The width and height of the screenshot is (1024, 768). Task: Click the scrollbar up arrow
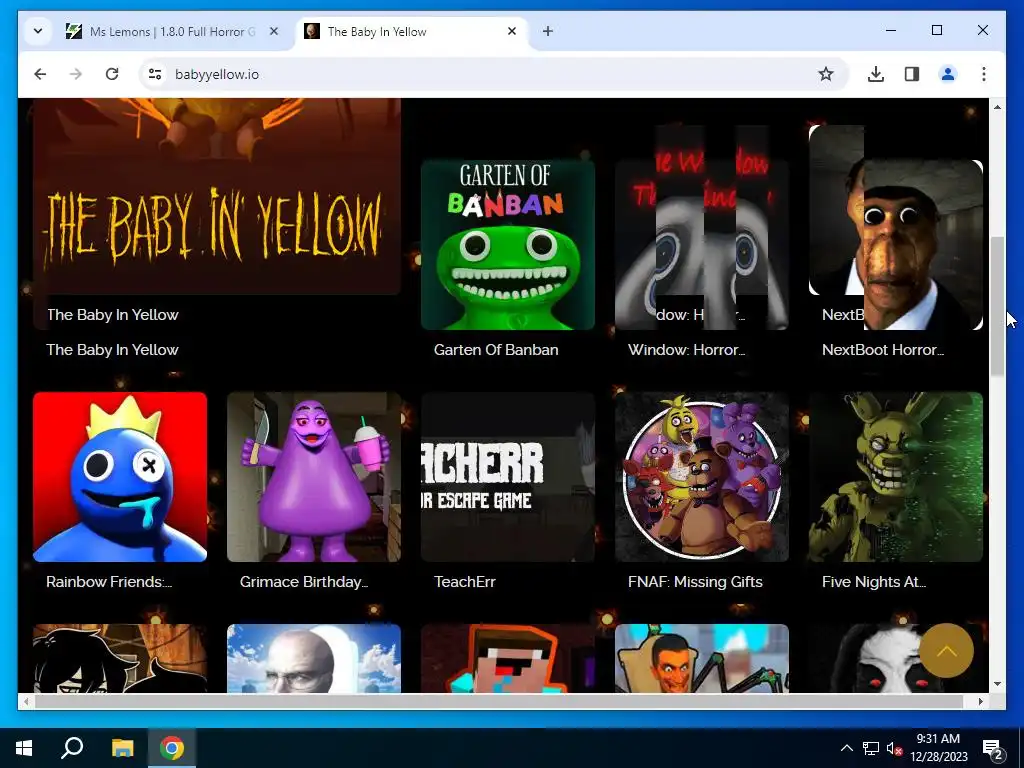click(x=997, y=106)
